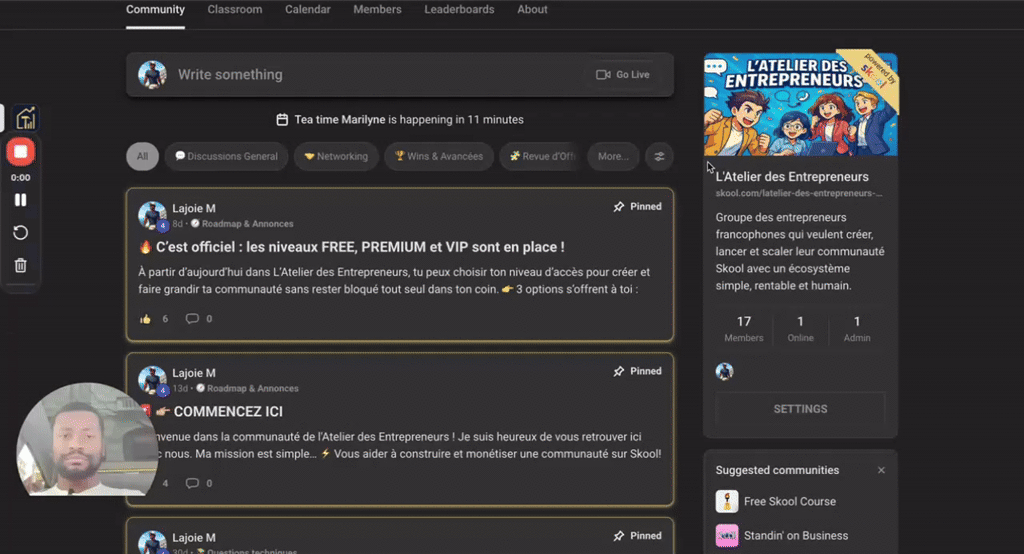This screenshot has height=554, width=1024.
Task: Switch to the Community tab
Action: click(x=155, y=10)
